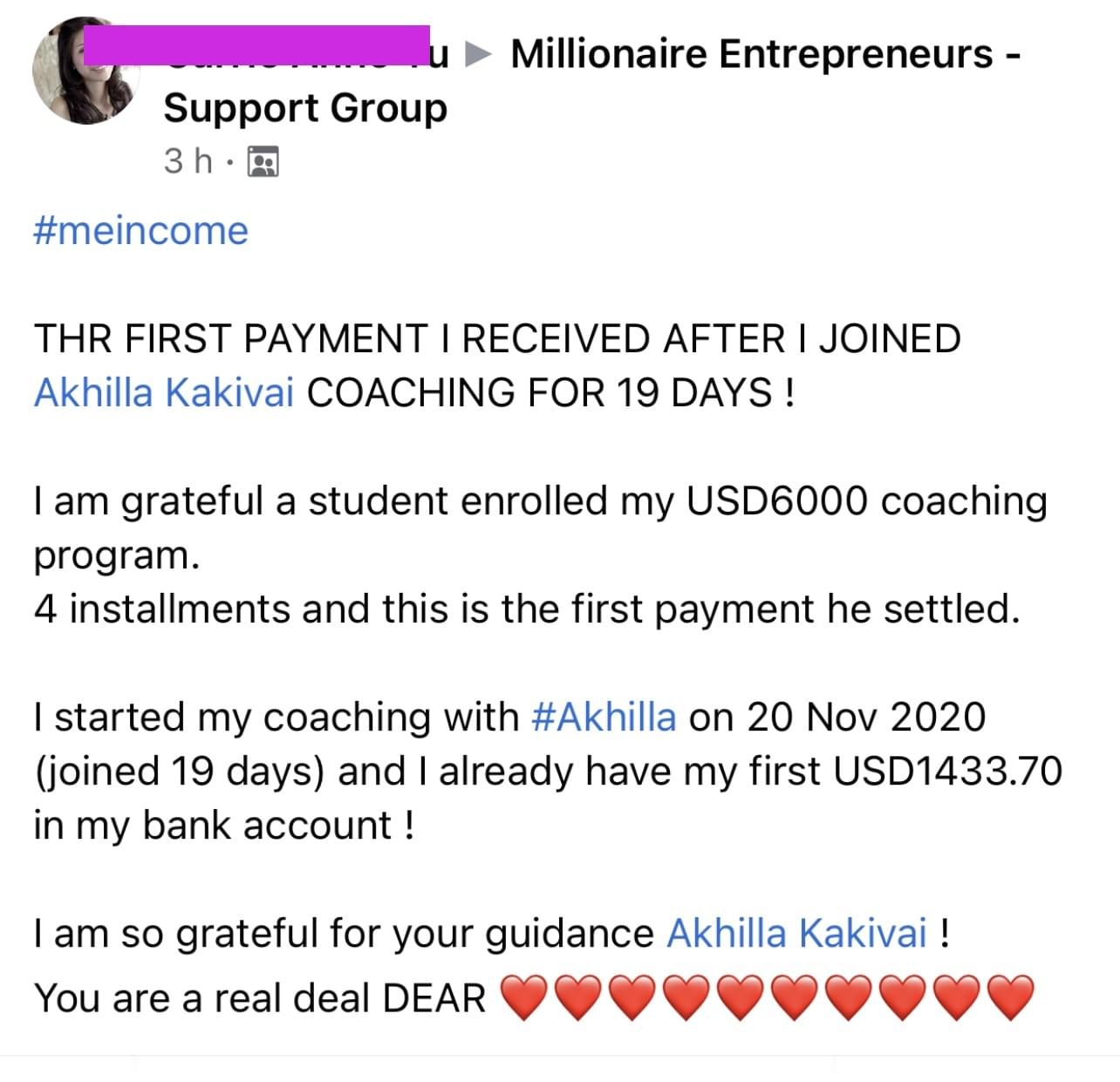Click the first red heart emoji
The image size is (1120, 1082).
[524, 998]
